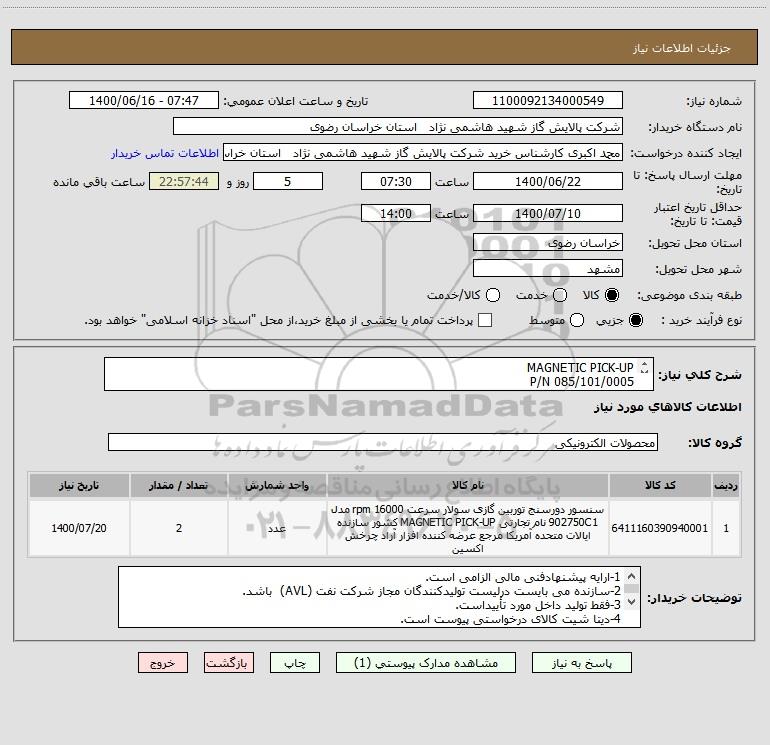770x745 pixels.
Task: Click the کد کالا column header
Action: tap(660, 486)
